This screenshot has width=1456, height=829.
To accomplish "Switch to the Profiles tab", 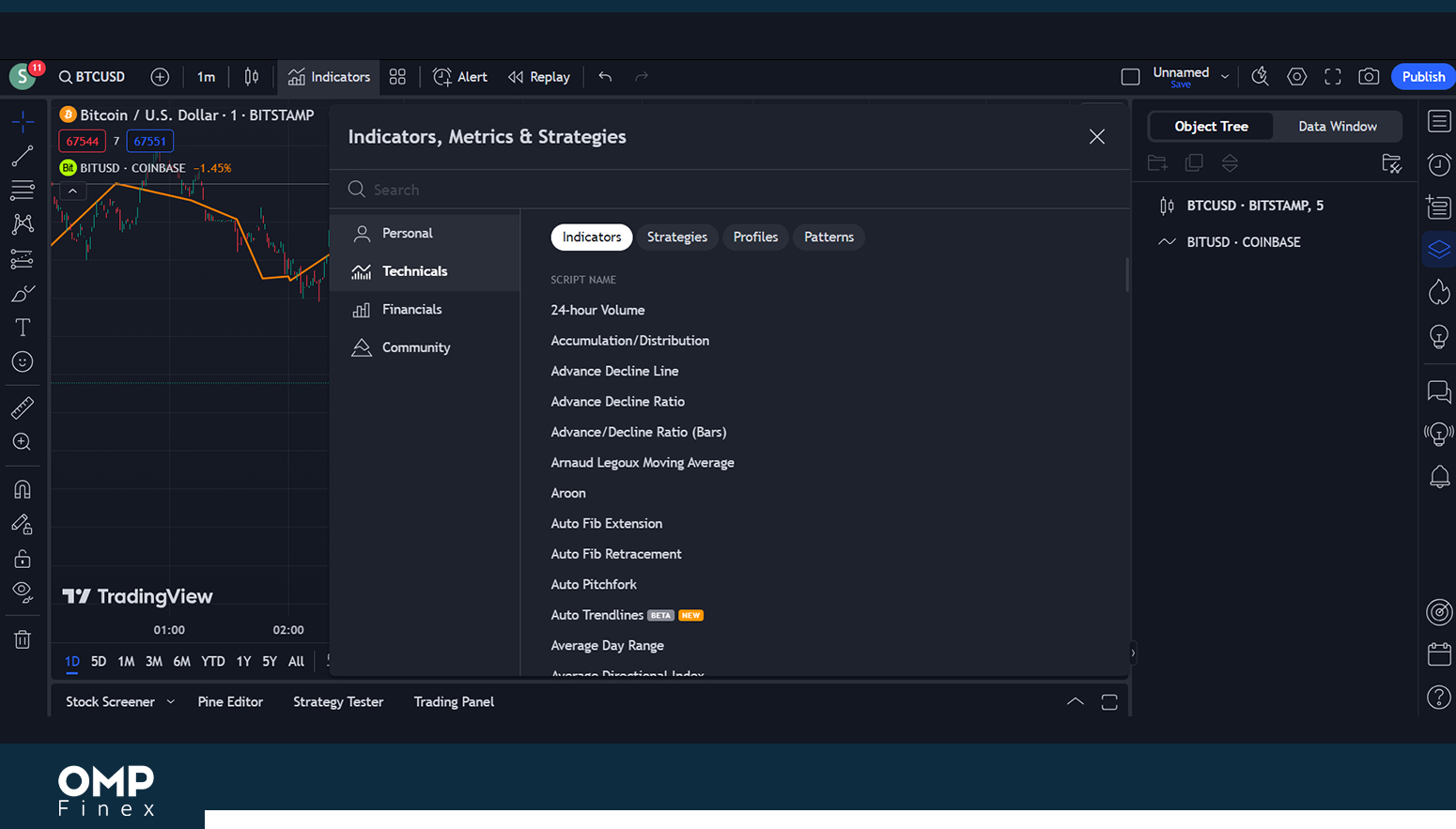I will click(x=755, y=238).
